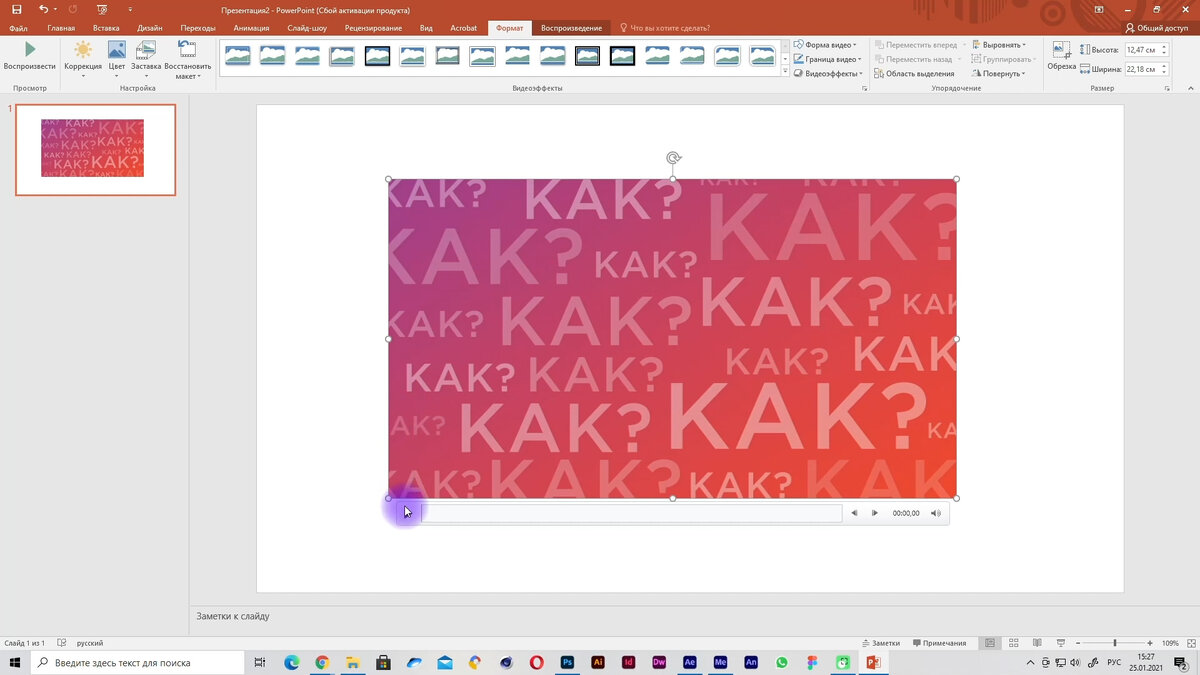Expand the Восстановить макет dropdown arrow
The width and height of the screenshot is (1200, 675).
tap(198, 76)
